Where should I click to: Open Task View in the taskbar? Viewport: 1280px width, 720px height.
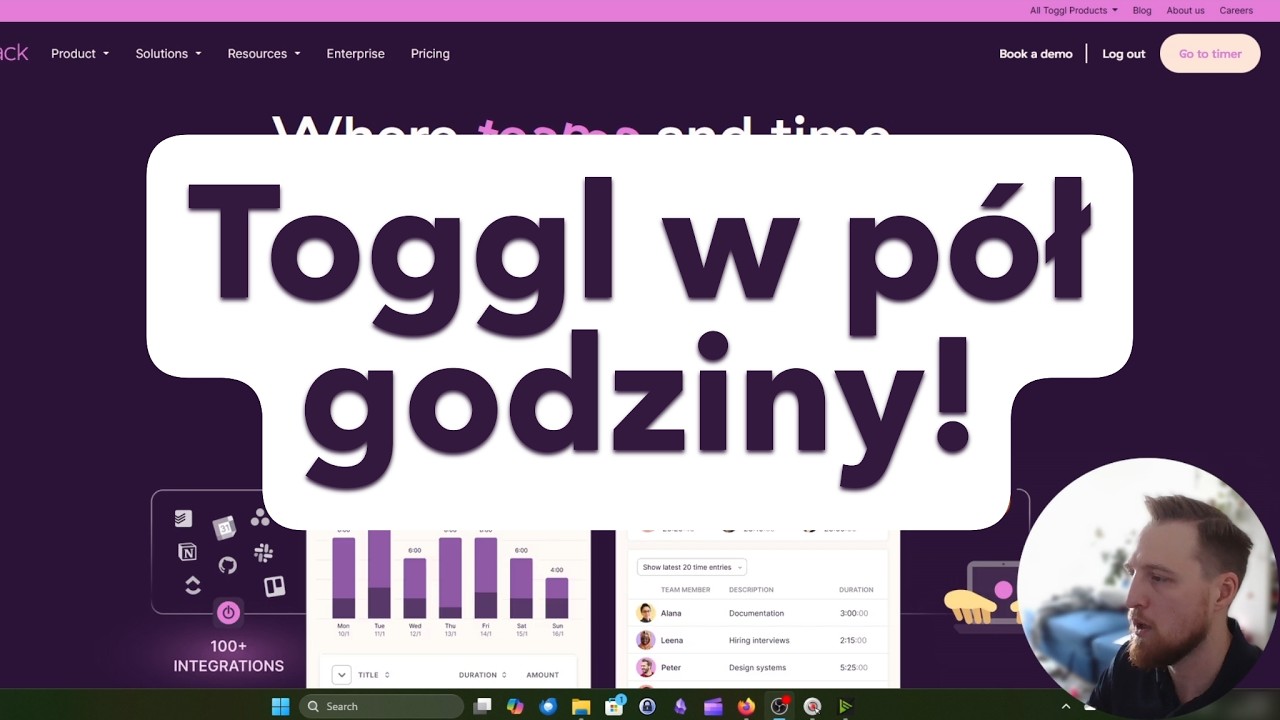click(483, 706)
